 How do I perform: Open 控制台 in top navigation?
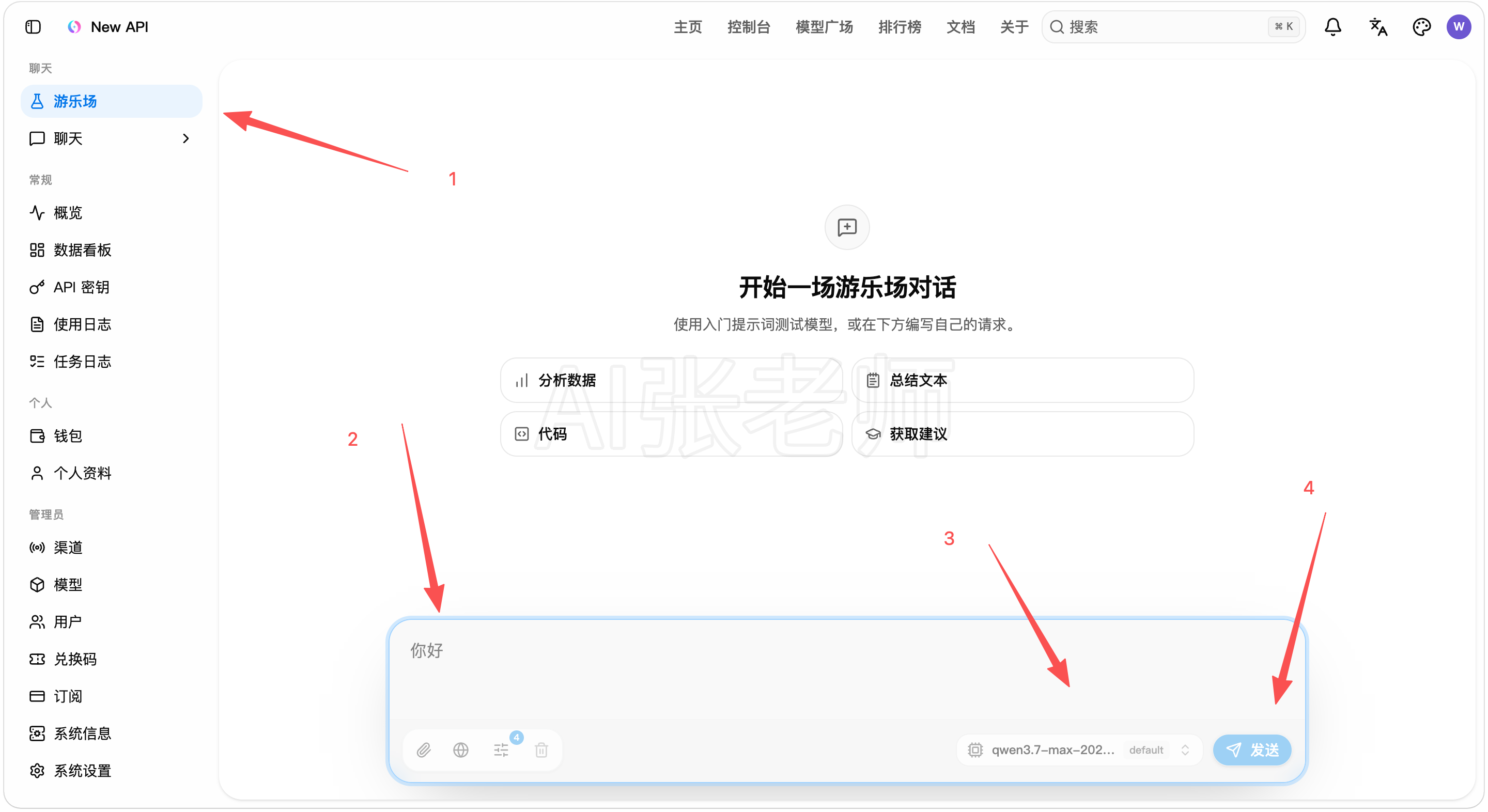(749, 27)
